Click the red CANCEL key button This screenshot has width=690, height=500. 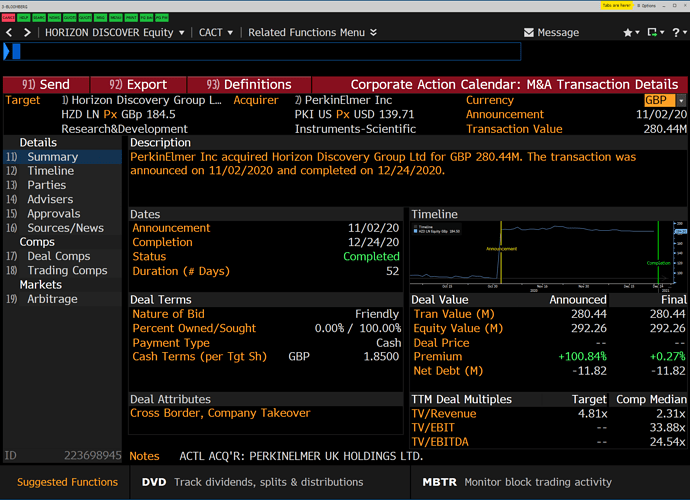8,18
